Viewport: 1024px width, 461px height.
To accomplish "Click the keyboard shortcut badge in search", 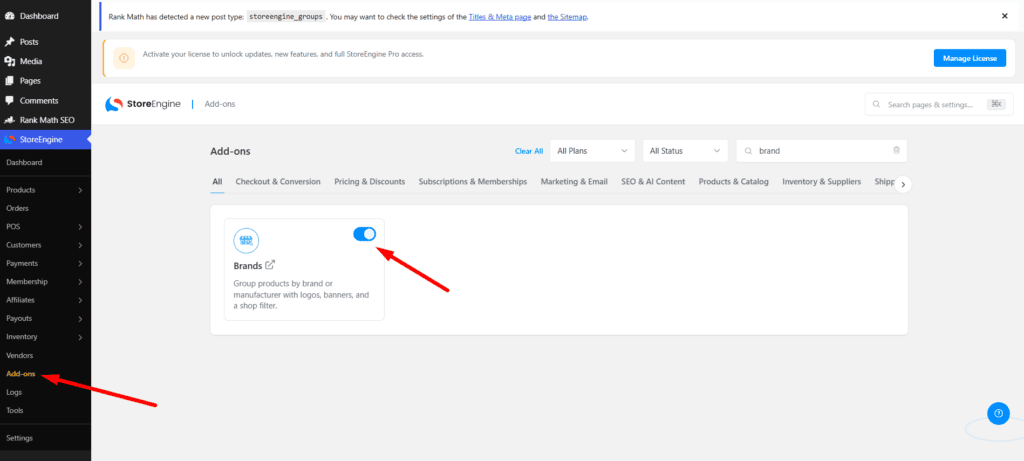I will [x=996, y=104].
